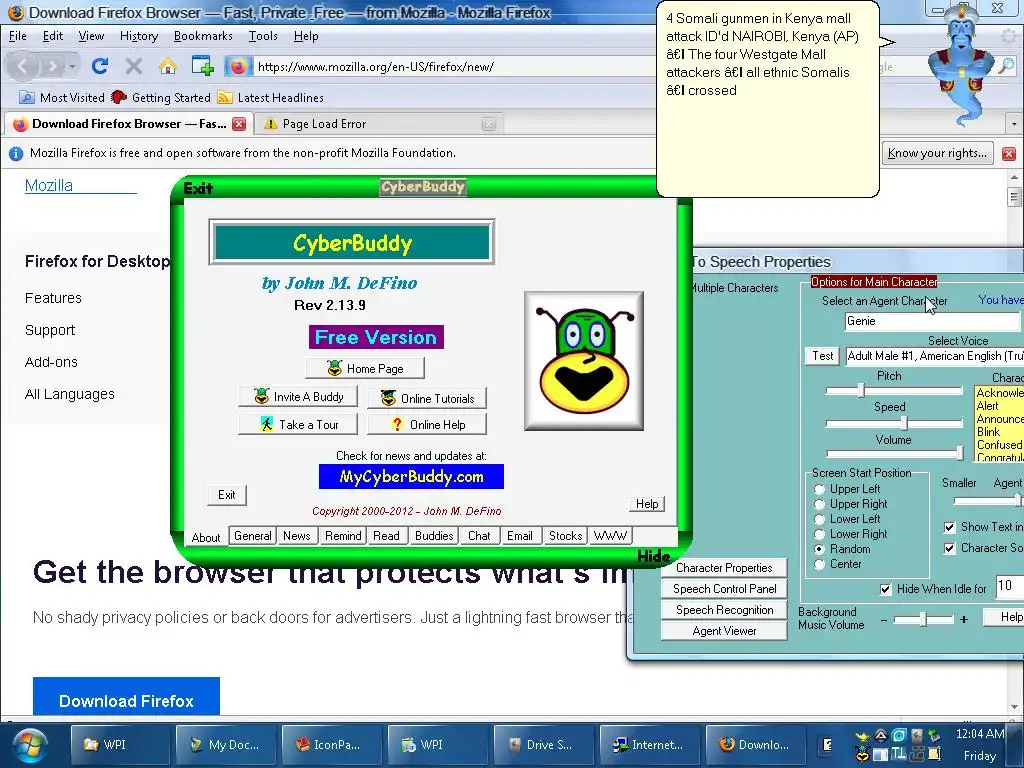The height and width of the screenshot is (768, 1024).
Task: Close the Download Firefox Browser tab
Action: click(240, 123)
